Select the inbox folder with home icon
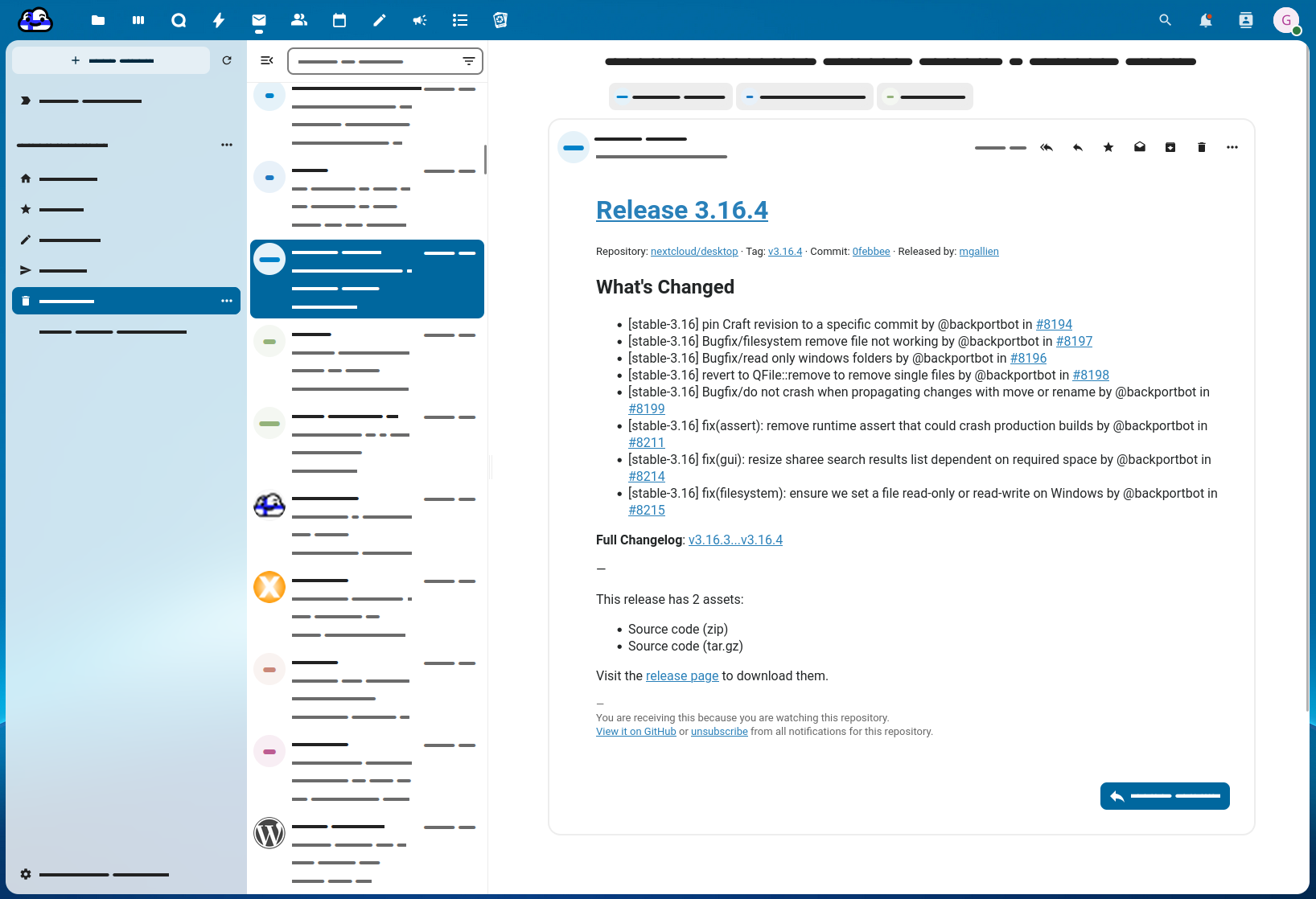 click(x=126, y=179)
